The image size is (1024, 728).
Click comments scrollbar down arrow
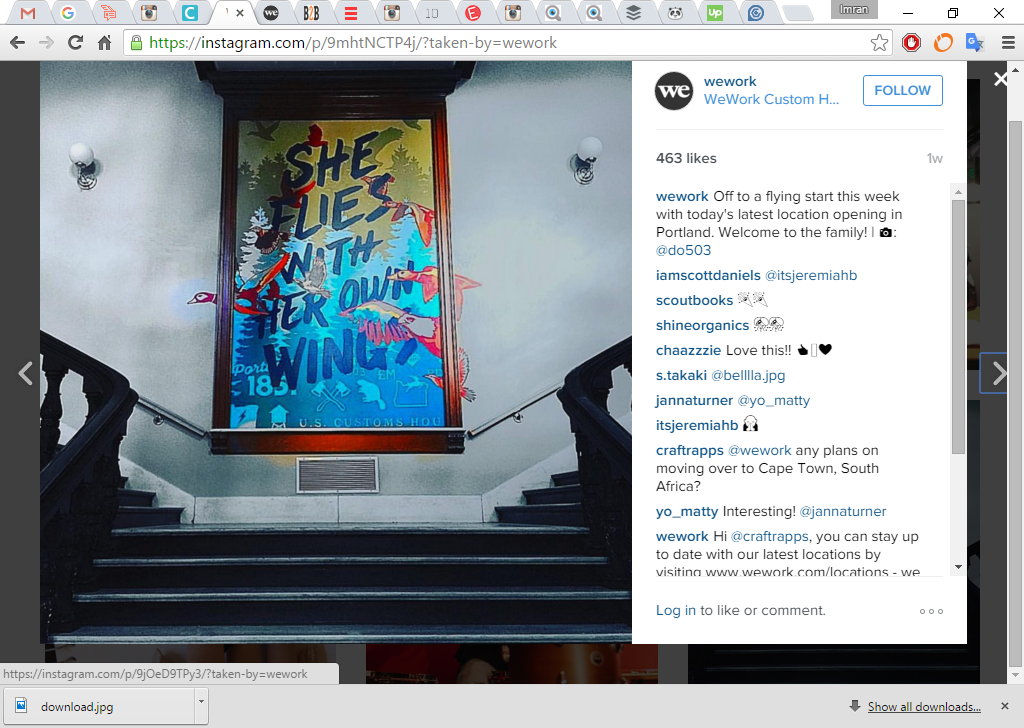958,567
